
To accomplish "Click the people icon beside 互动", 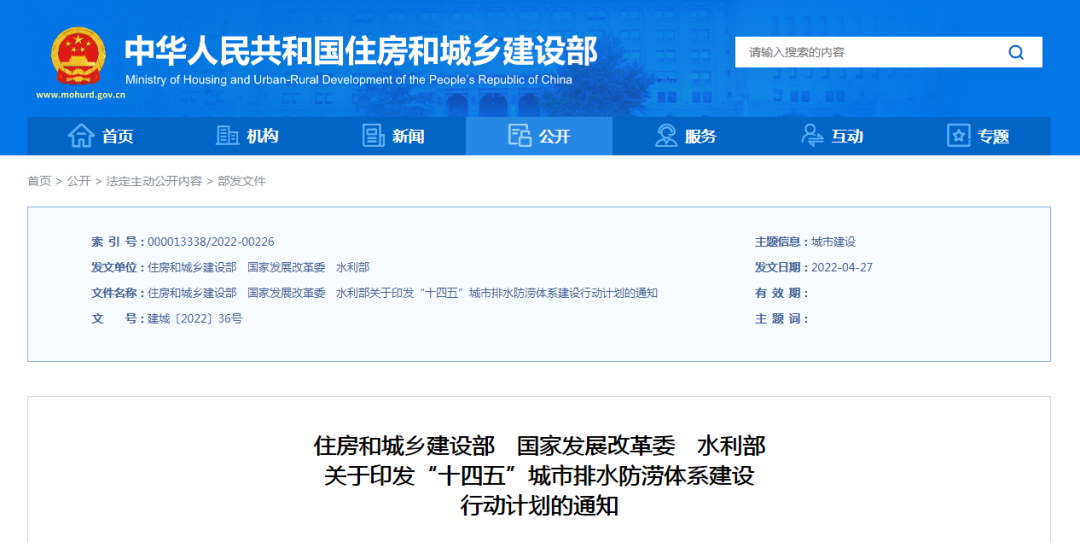I will point(812,136).
